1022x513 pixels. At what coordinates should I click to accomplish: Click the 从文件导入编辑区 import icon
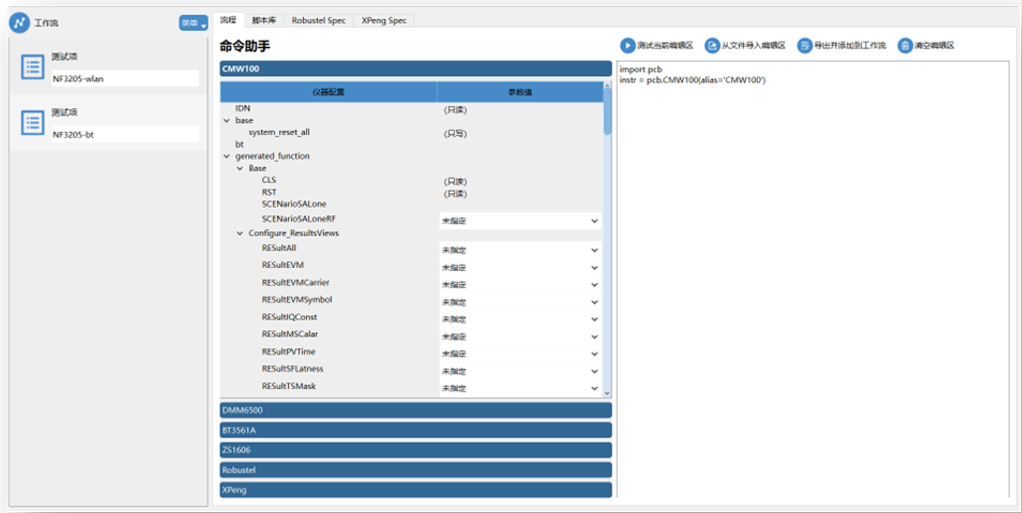[x=712, y=45]
